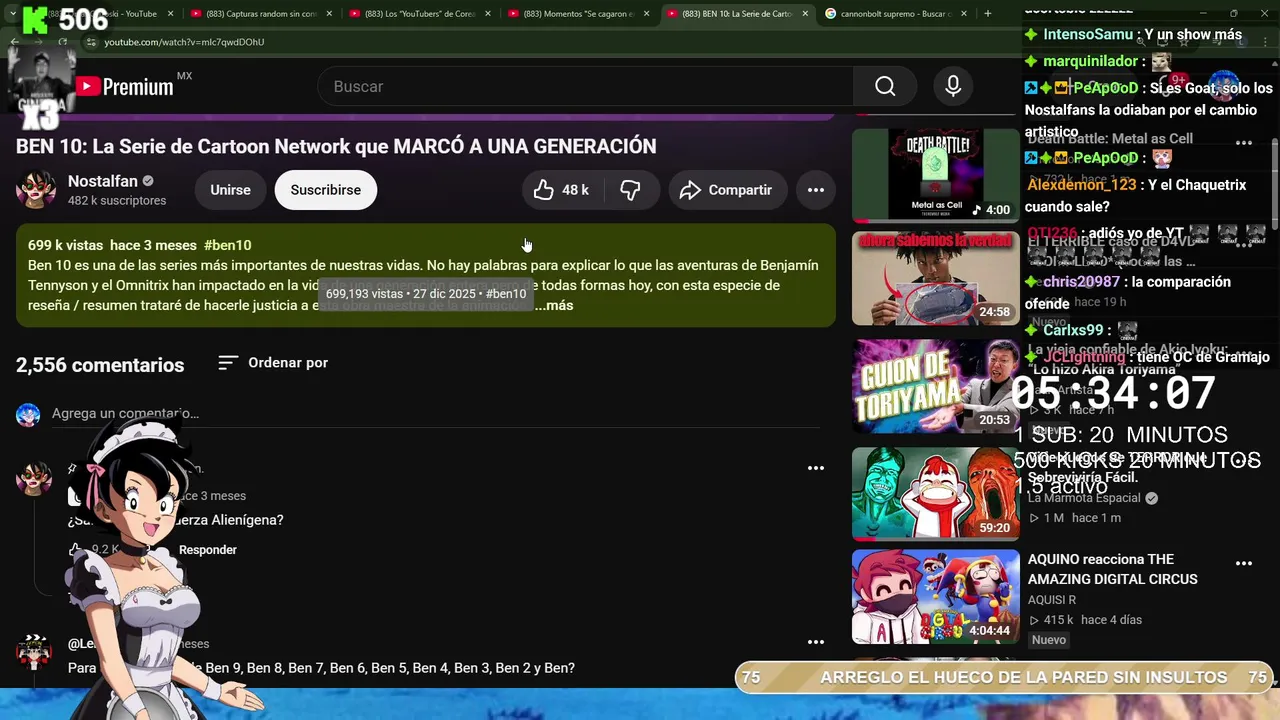
Task: Close the 'cannonbolt supremo' Google tab
Action: [x=963, y=14]
